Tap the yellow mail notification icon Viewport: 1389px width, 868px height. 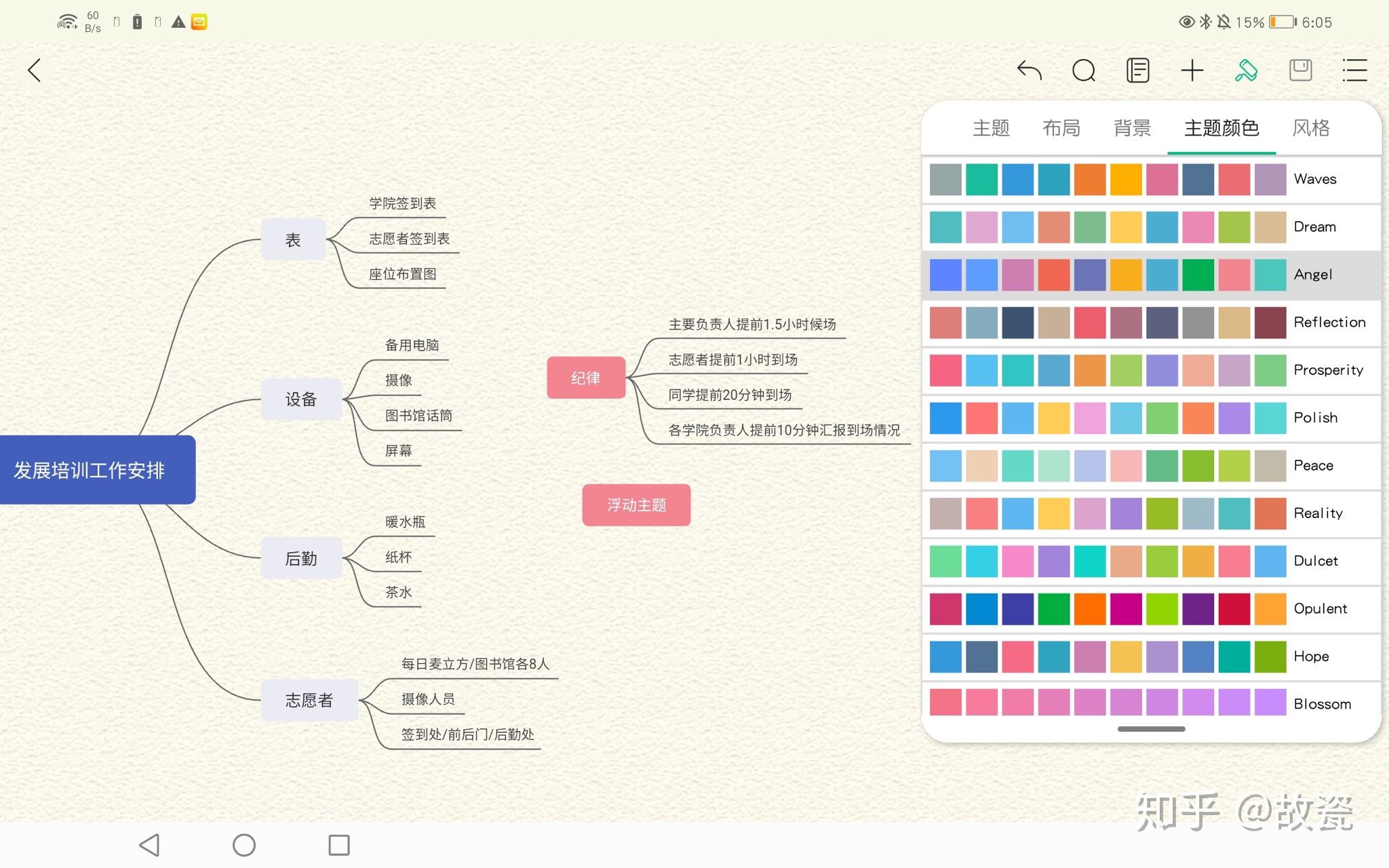click(199, 22)
